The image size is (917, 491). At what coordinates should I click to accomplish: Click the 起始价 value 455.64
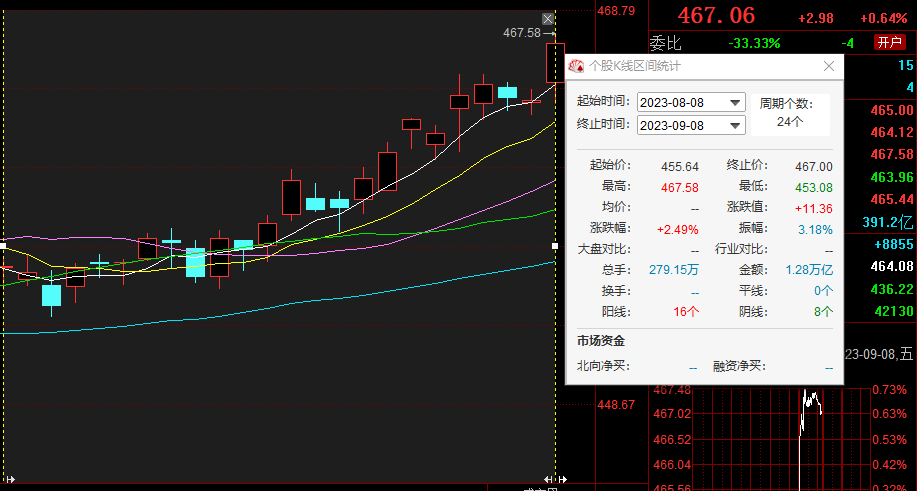[x=680, y=167]
